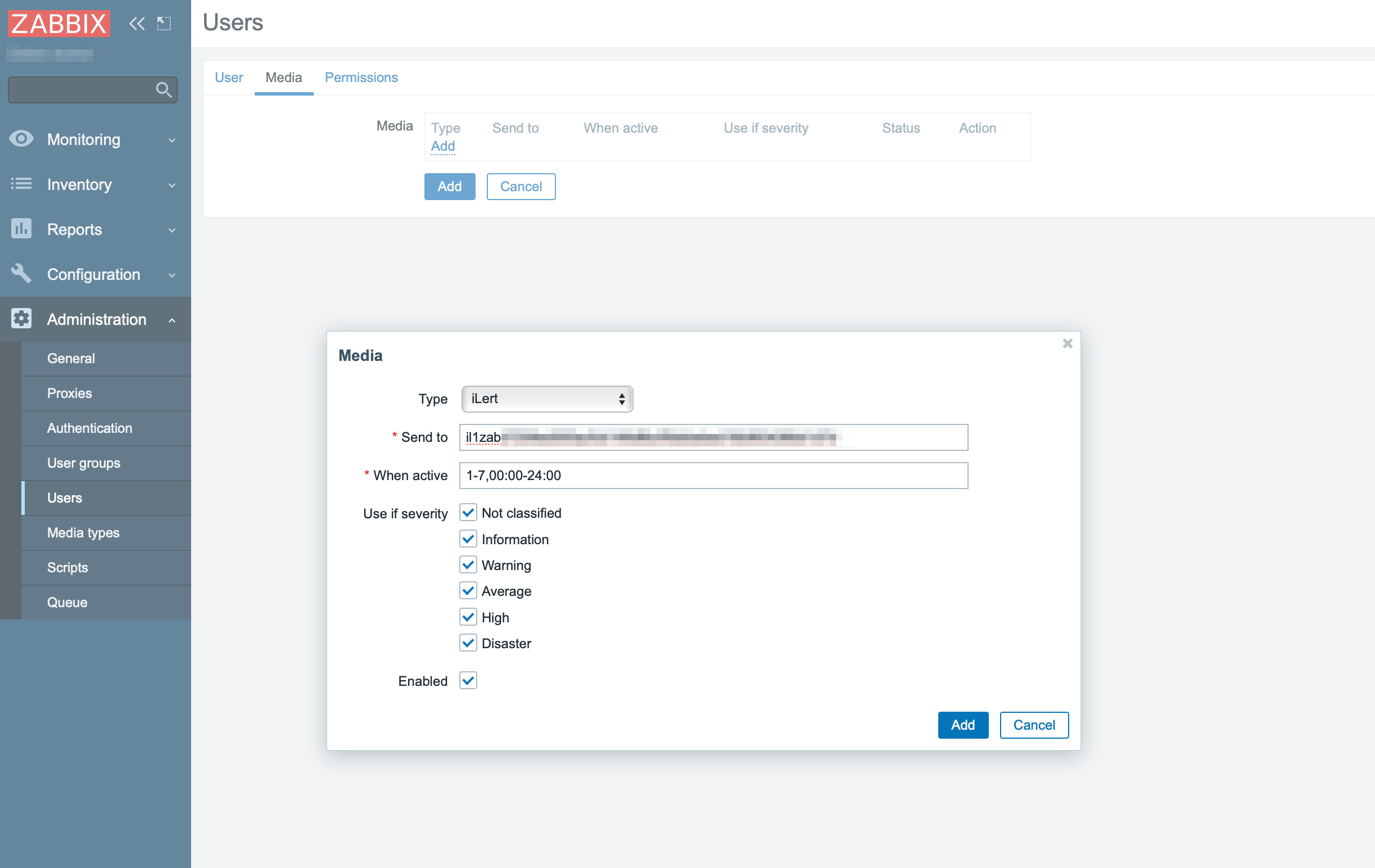
Task: Close the Media dialog with X
Action: pos(1067,344)
